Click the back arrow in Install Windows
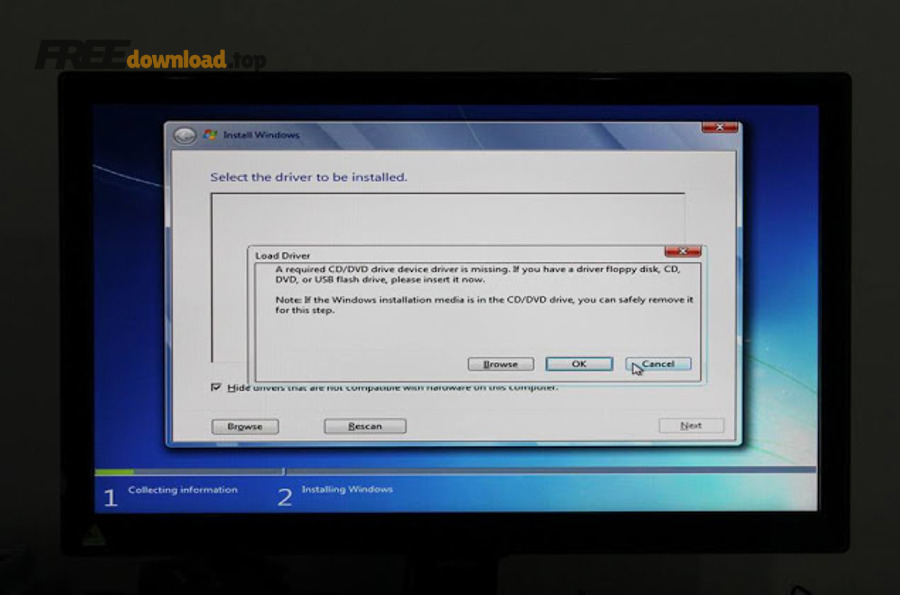This screenshot has width=900, height=595. click(185, 135)
